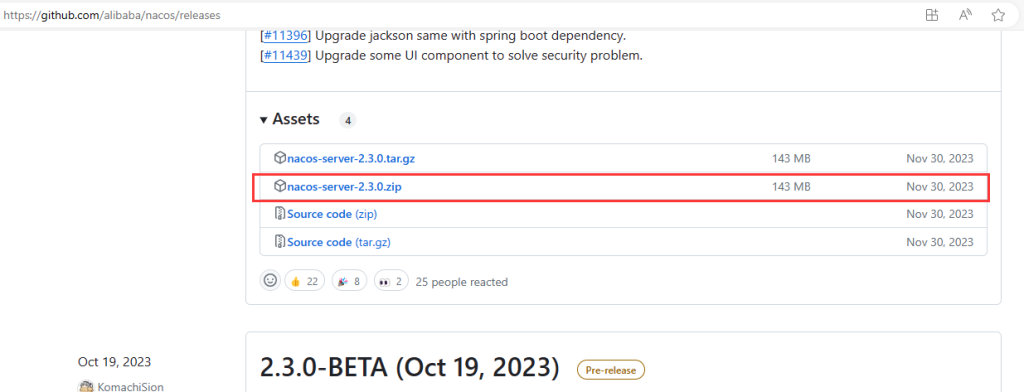This screenshot has width=1024, height=392.
Task: Click the 143 MB size of tar.gz asset
Action: tap(791, 159)
